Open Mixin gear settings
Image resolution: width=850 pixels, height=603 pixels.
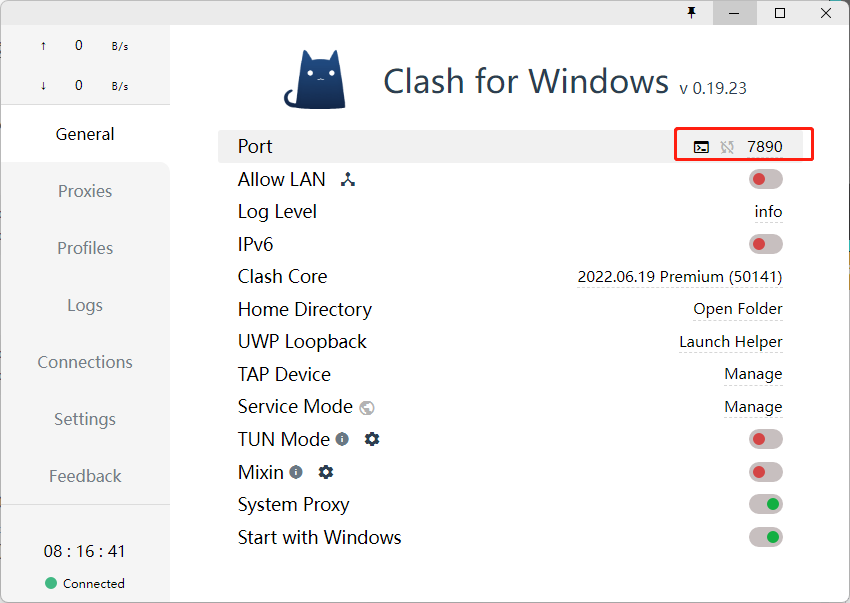[x=326, y=472]
